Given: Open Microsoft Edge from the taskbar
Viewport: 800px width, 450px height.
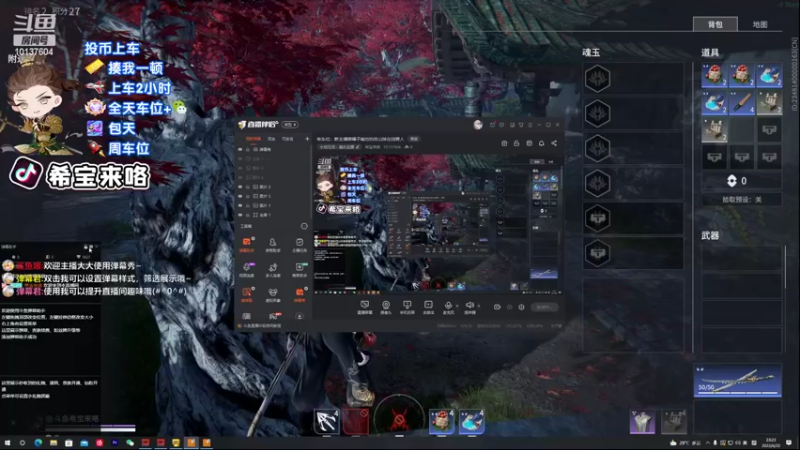Looking at the screenshot, I should point(38,443).
